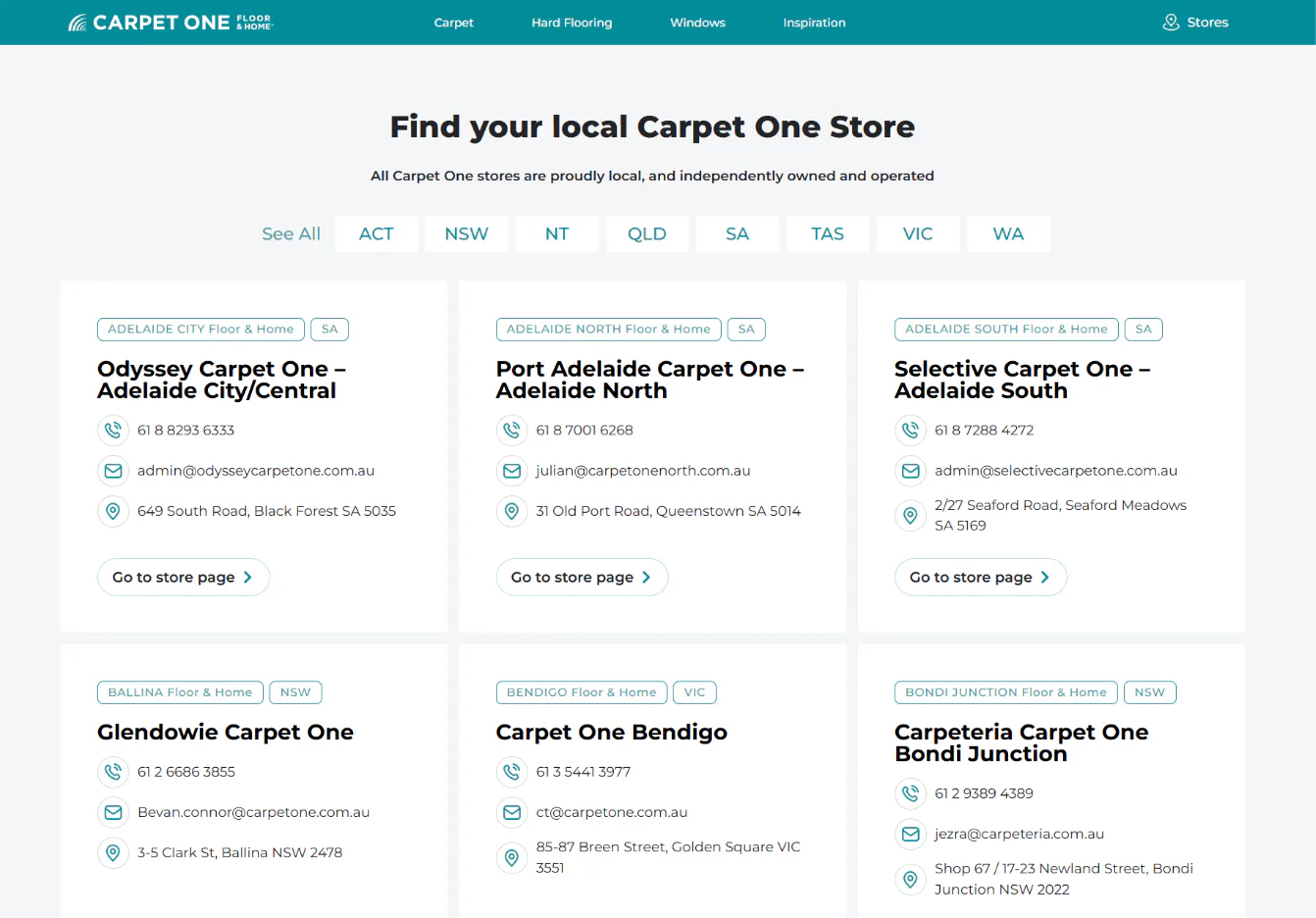Filter stores by ACT
This screenshot has width=1316, height=918.
(x=377, y=233)
